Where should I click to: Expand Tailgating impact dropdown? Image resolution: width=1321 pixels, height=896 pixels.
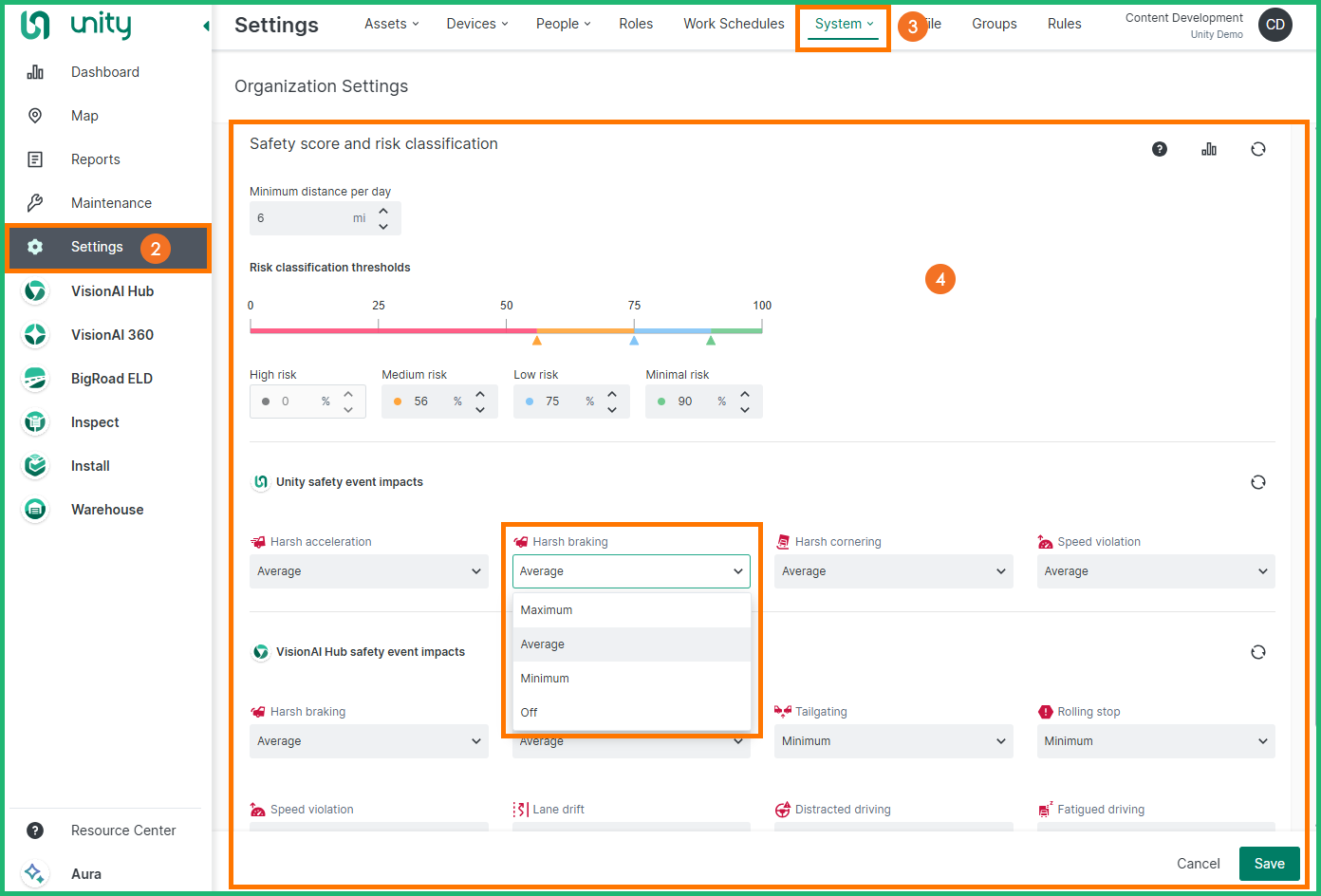(x=893, y=741)
